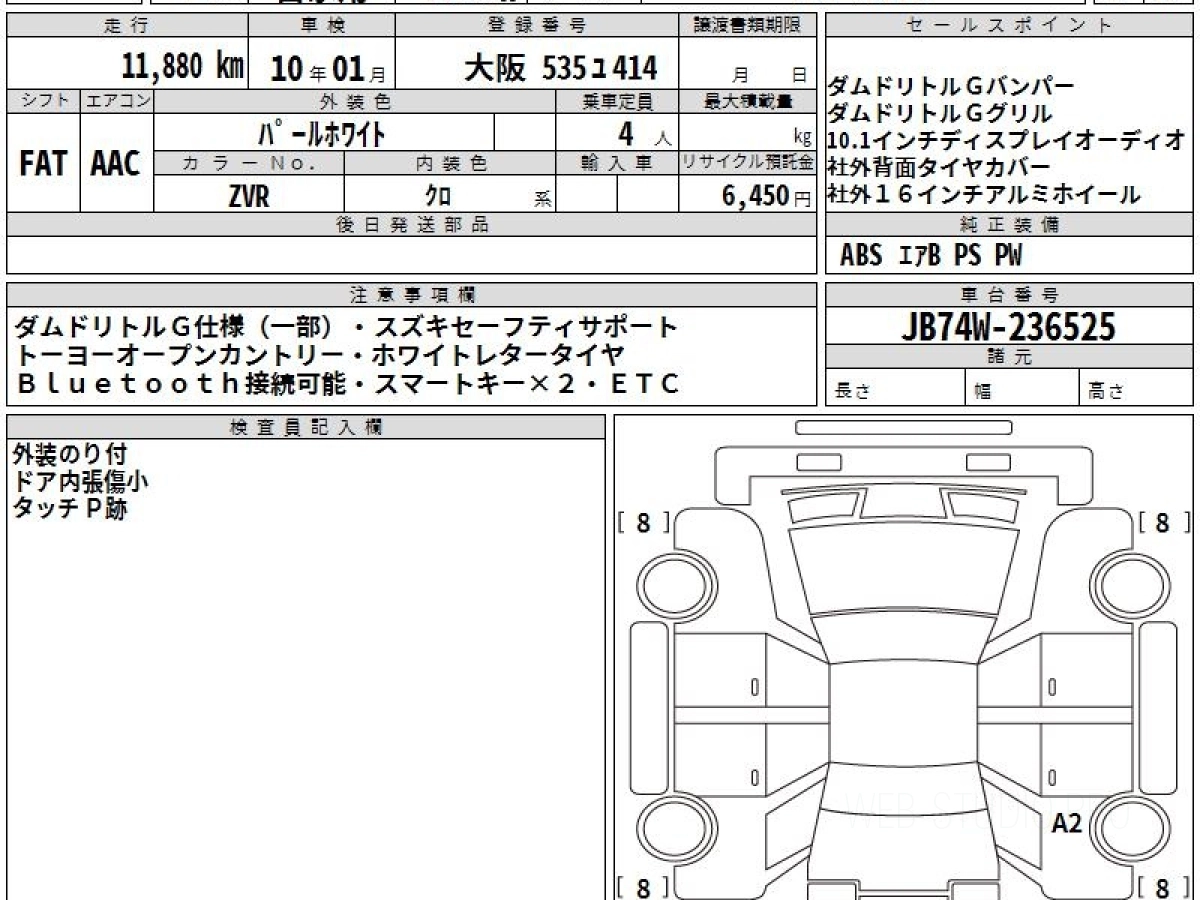This screenshot has height=900, width=1200.
Task: Click the 車台番号 header
Action: [x=1010, y=295]
